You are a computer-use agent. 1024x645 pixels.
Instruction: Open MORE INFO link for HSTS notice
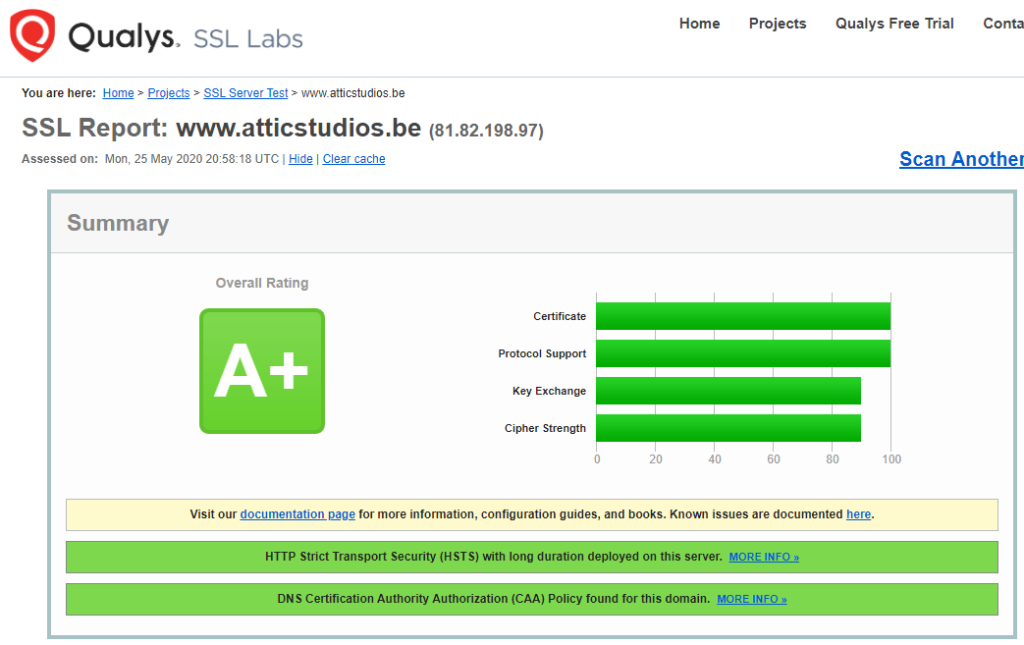pyautogui.click(x=764, y=557)
